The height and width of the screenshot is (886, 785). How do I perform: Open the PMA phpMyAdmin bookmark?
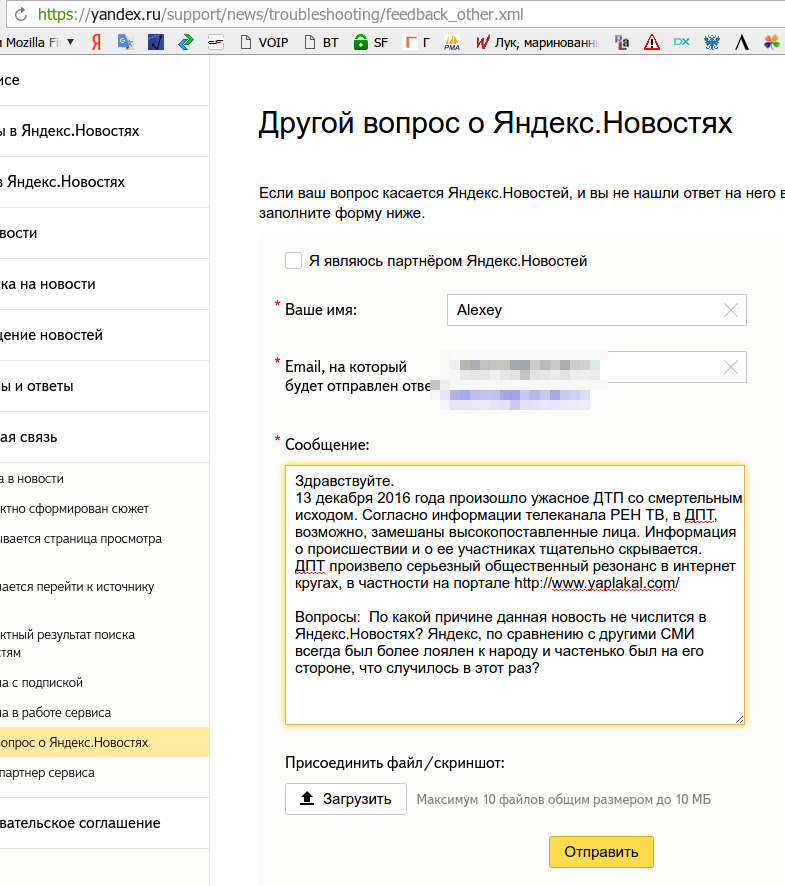[x=452, y=42]
